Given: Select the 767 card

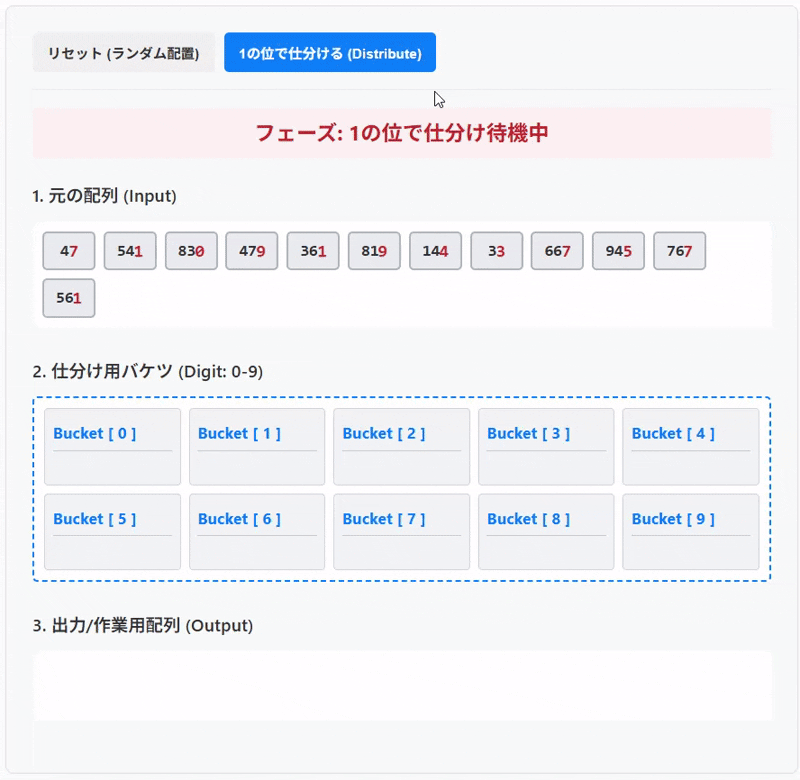Looking at the screenshot, I should [679, 251].
